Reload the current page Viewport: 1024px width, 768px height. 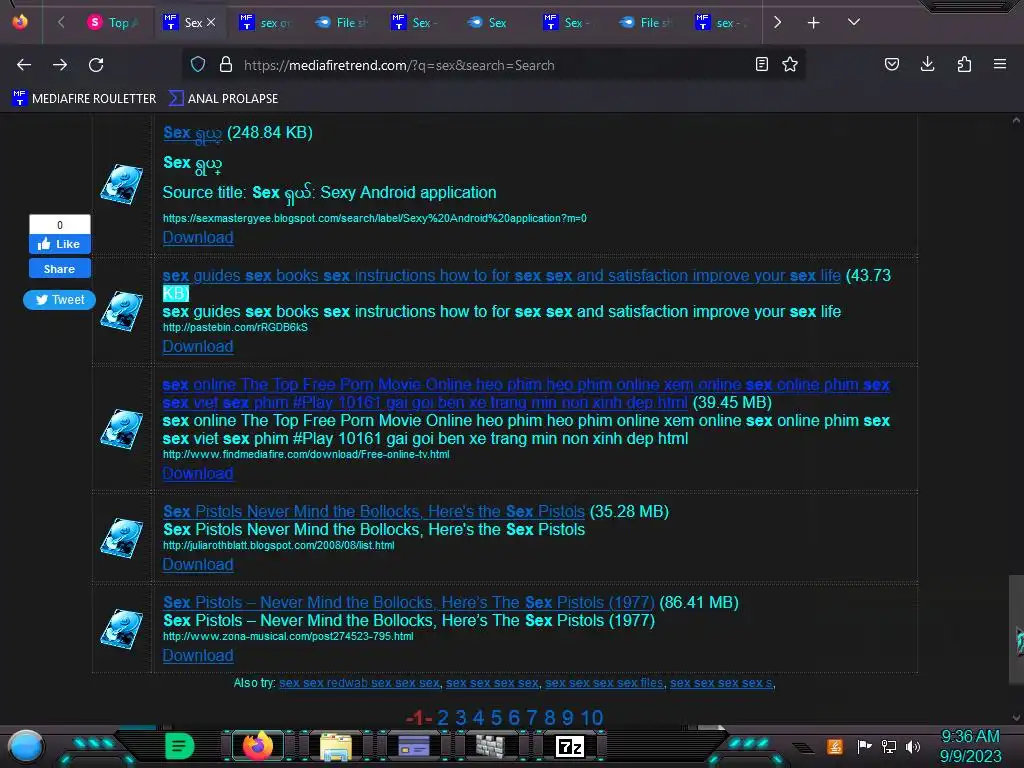tap(96, 65)
